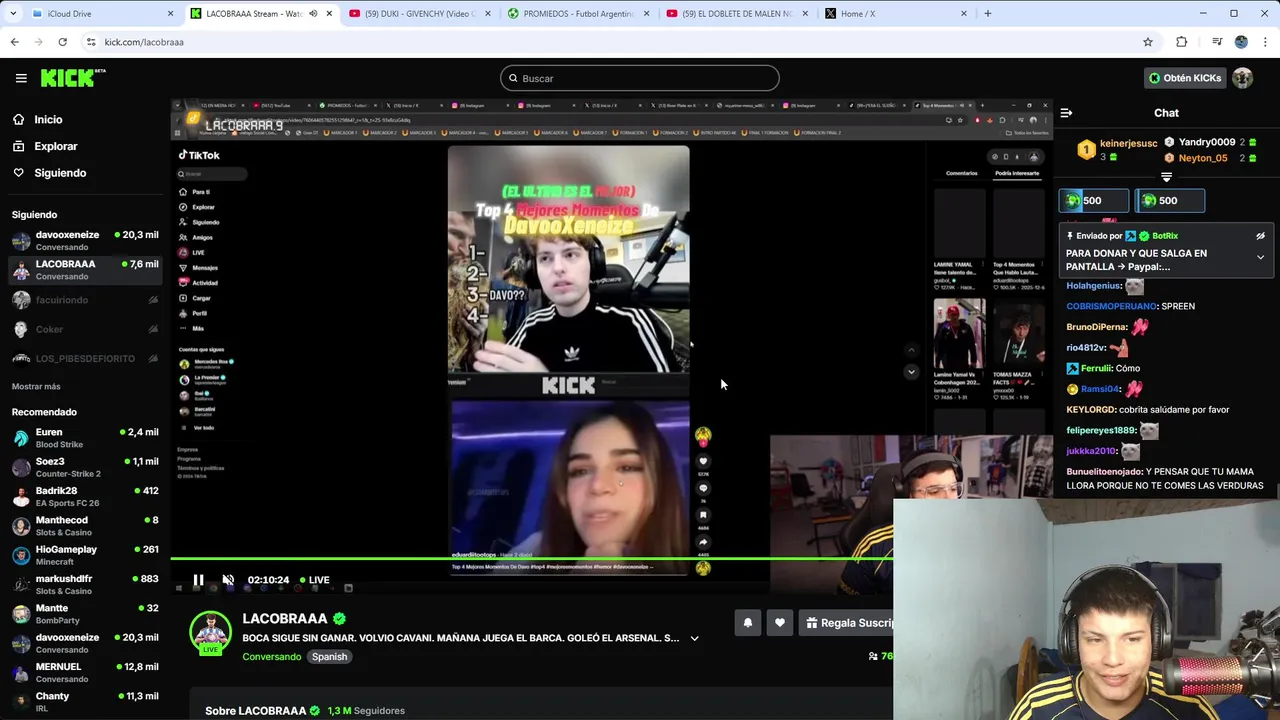The height and width of the screenshot is (720, 1280).
Task: Bookmark this page star icon
Action: (x=1148, y=42)
